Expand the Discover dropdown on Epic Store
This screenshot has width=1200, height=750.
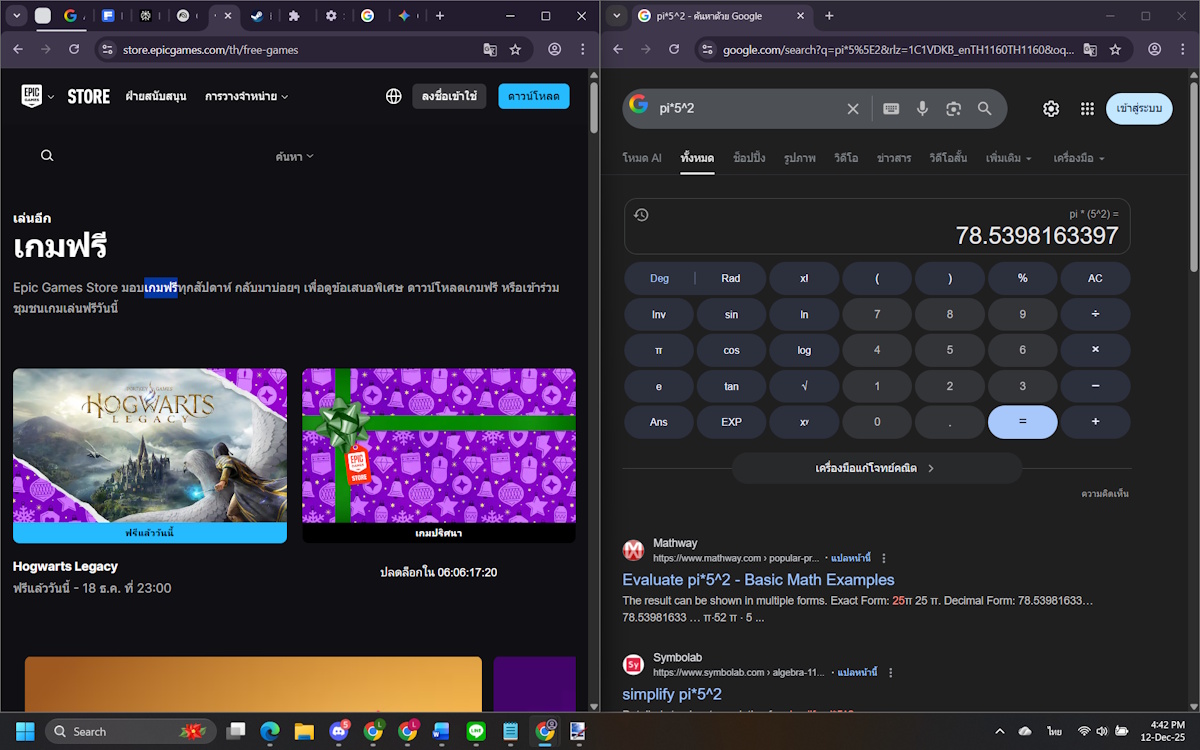pyautogui.click(x=295, y=156)
